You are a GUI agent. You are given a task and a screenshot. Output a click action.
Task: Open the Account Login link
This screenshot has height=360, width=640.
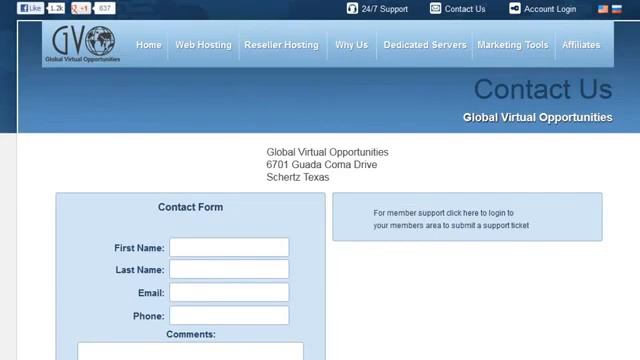point(550,9)
